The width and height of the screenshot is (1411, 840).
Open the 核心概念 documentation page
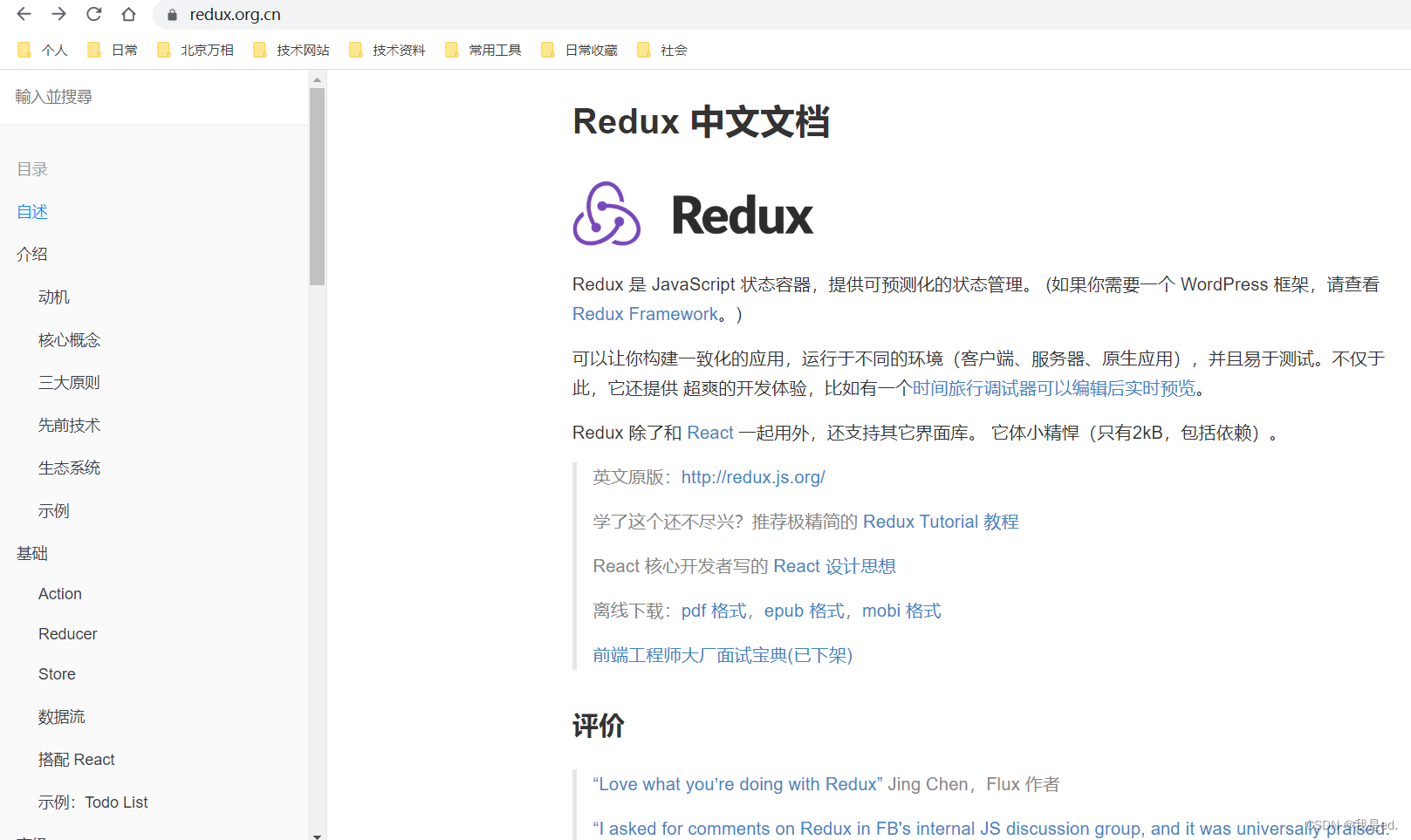[x=69, y=339]
